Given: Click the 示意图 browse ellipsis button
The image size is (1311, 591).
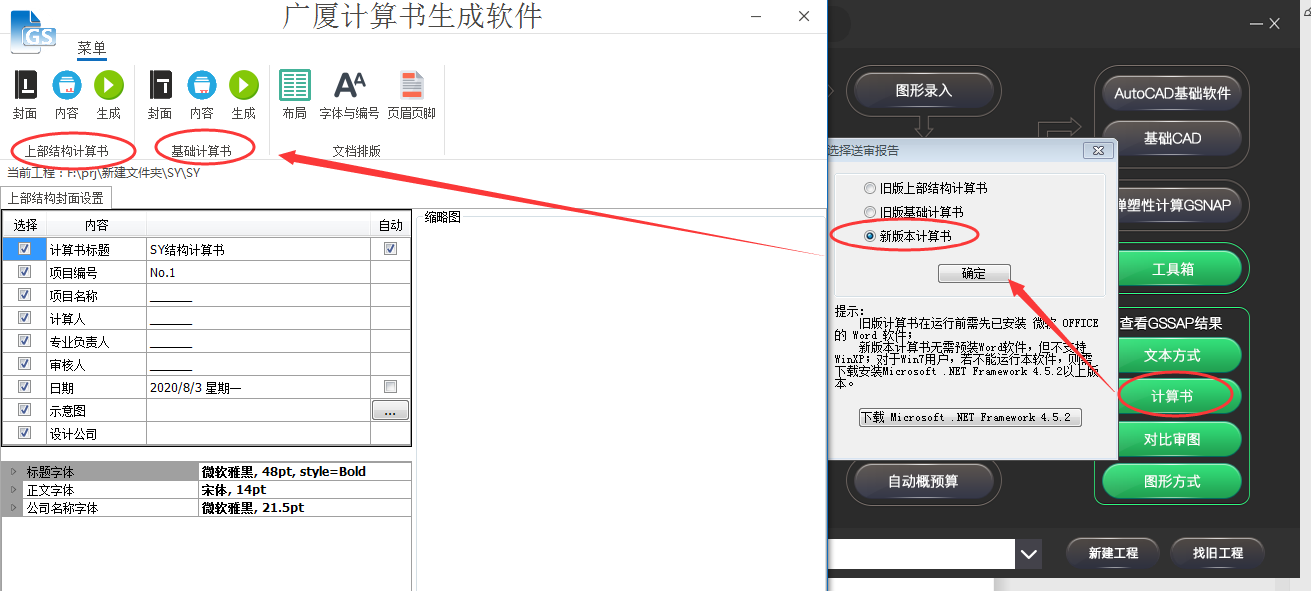Looking at the screenshot, I should click(x=390, y=410).
